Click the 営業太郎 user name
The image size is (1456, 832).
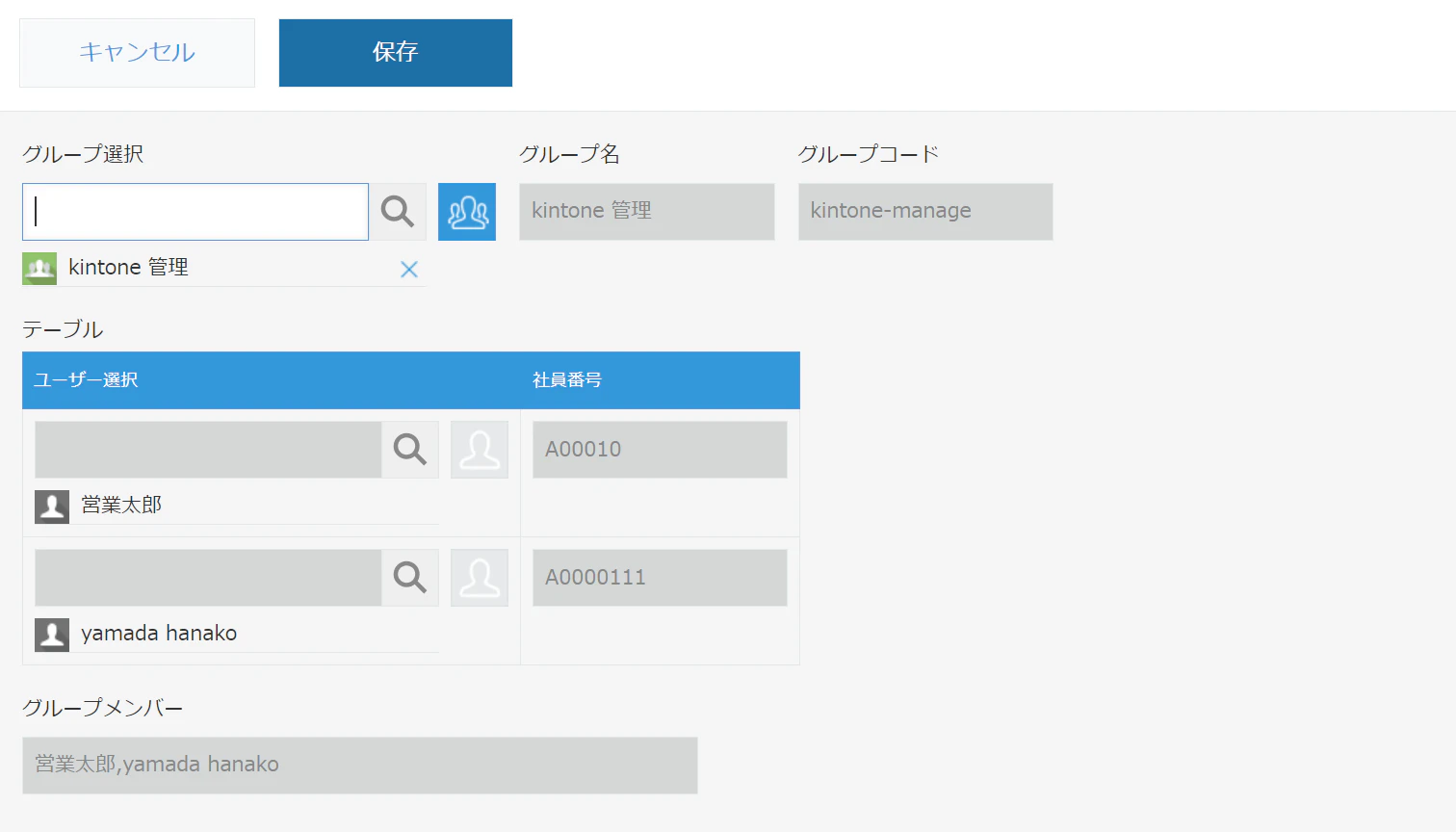(121, 506)
